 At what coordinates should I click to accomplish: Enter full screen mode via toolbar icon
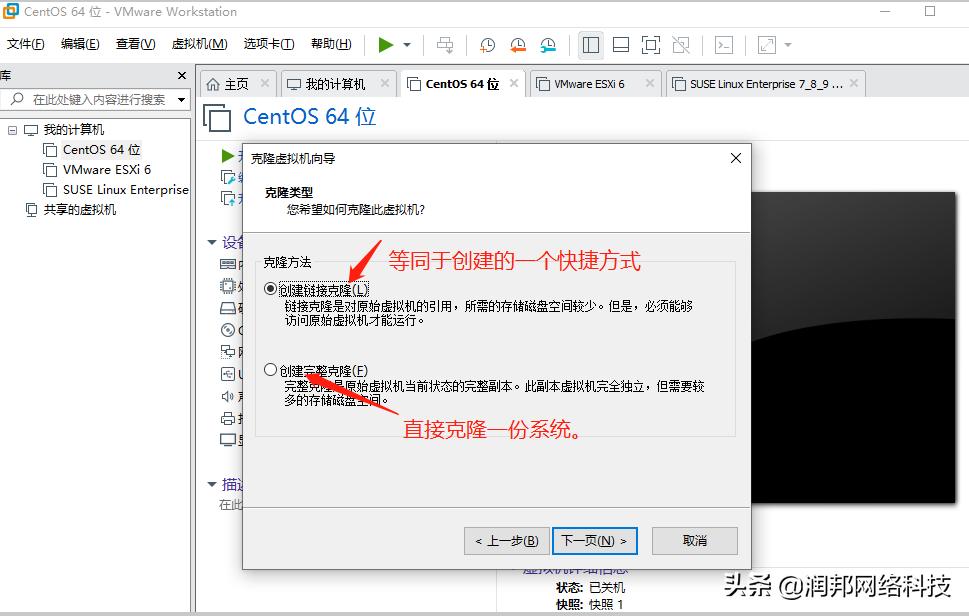tap(650, 44)
